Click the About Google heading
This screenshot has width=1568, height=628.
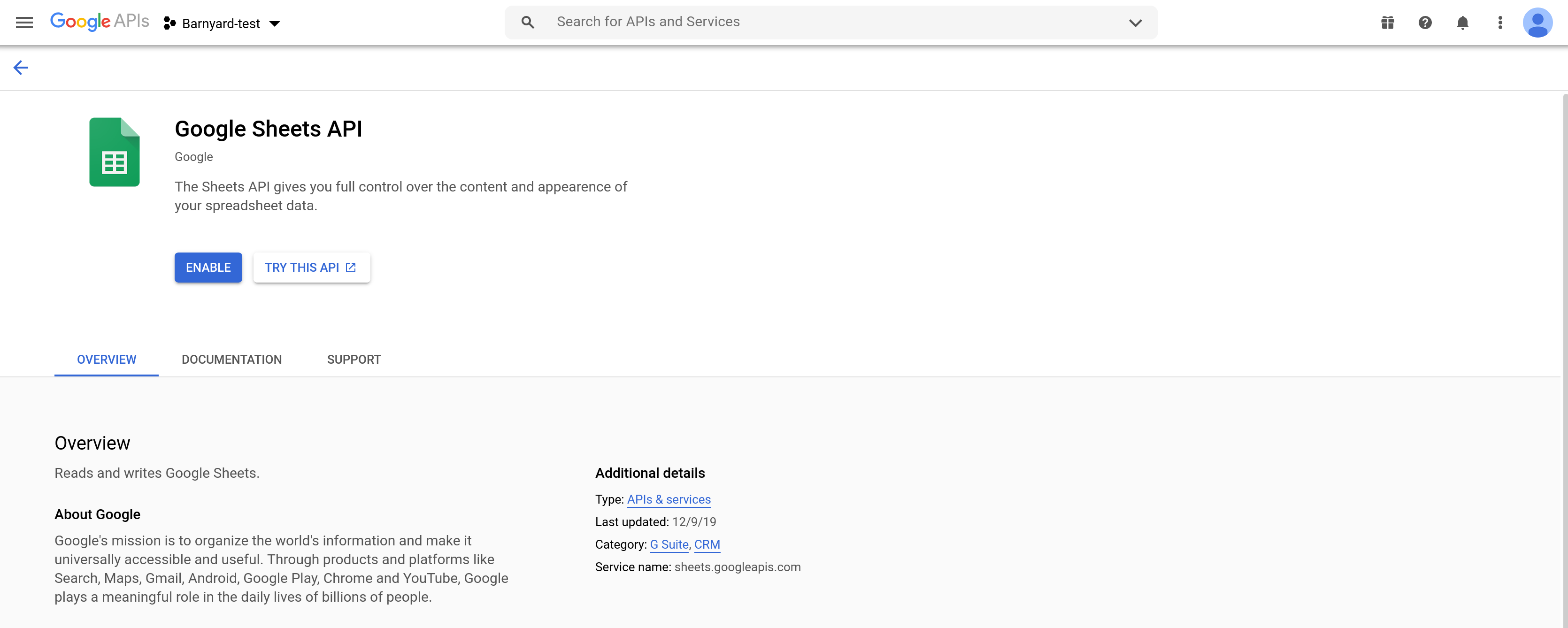pyautogui.click(x=97, y=514)
